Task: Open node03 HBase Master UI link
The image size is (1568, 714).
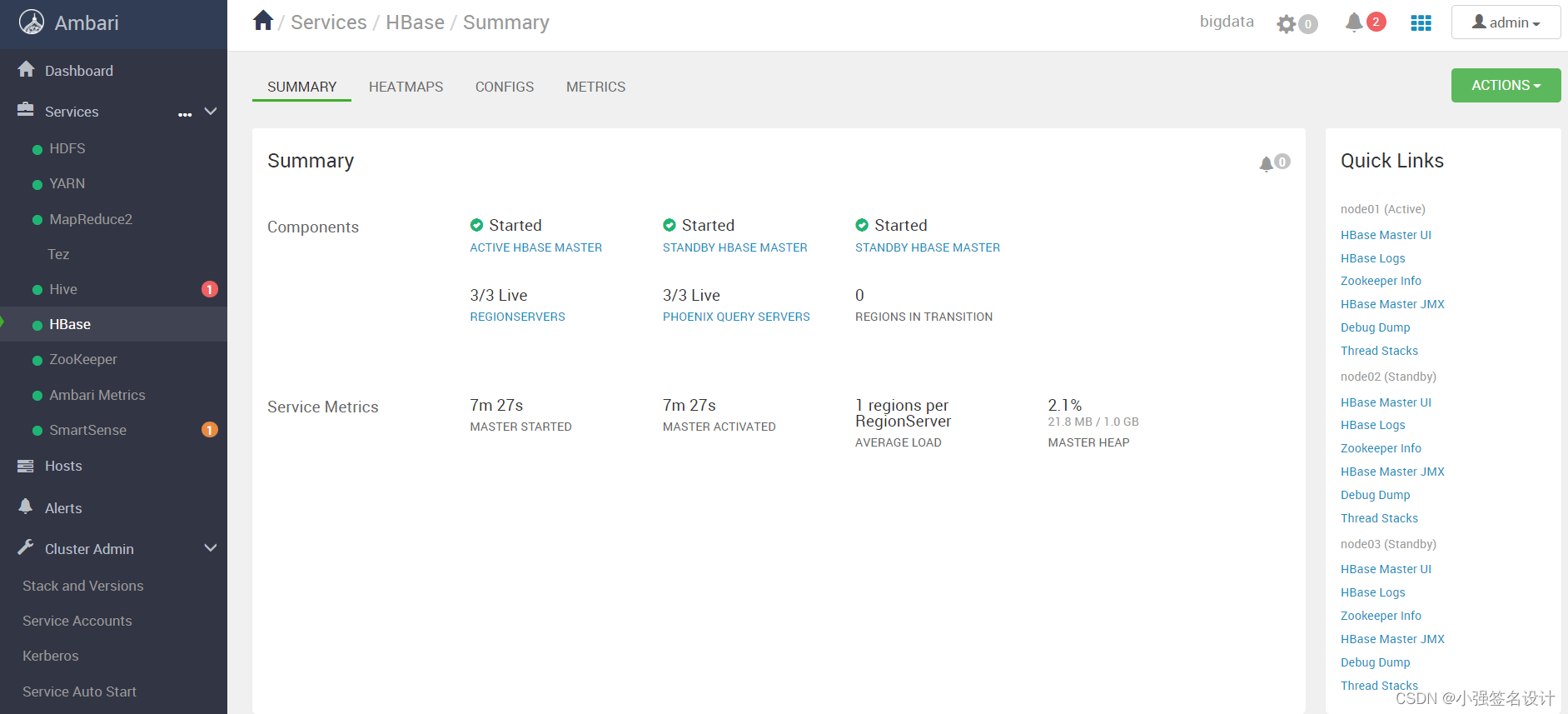Action: [1386, 569]
